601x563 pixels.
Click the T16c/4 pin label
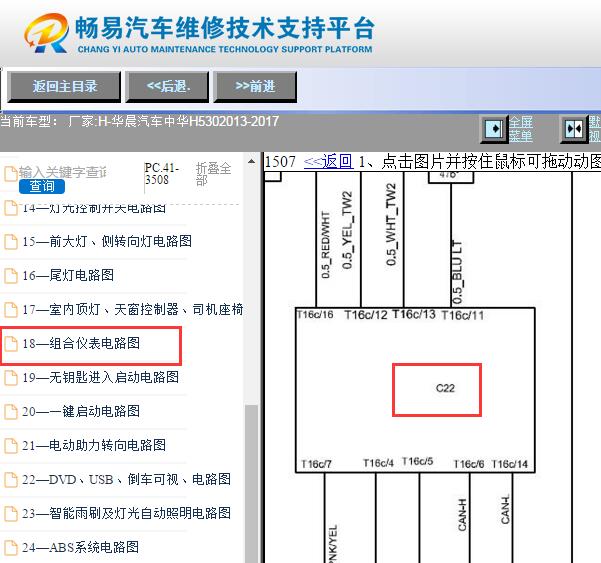[x=379, y=463]
